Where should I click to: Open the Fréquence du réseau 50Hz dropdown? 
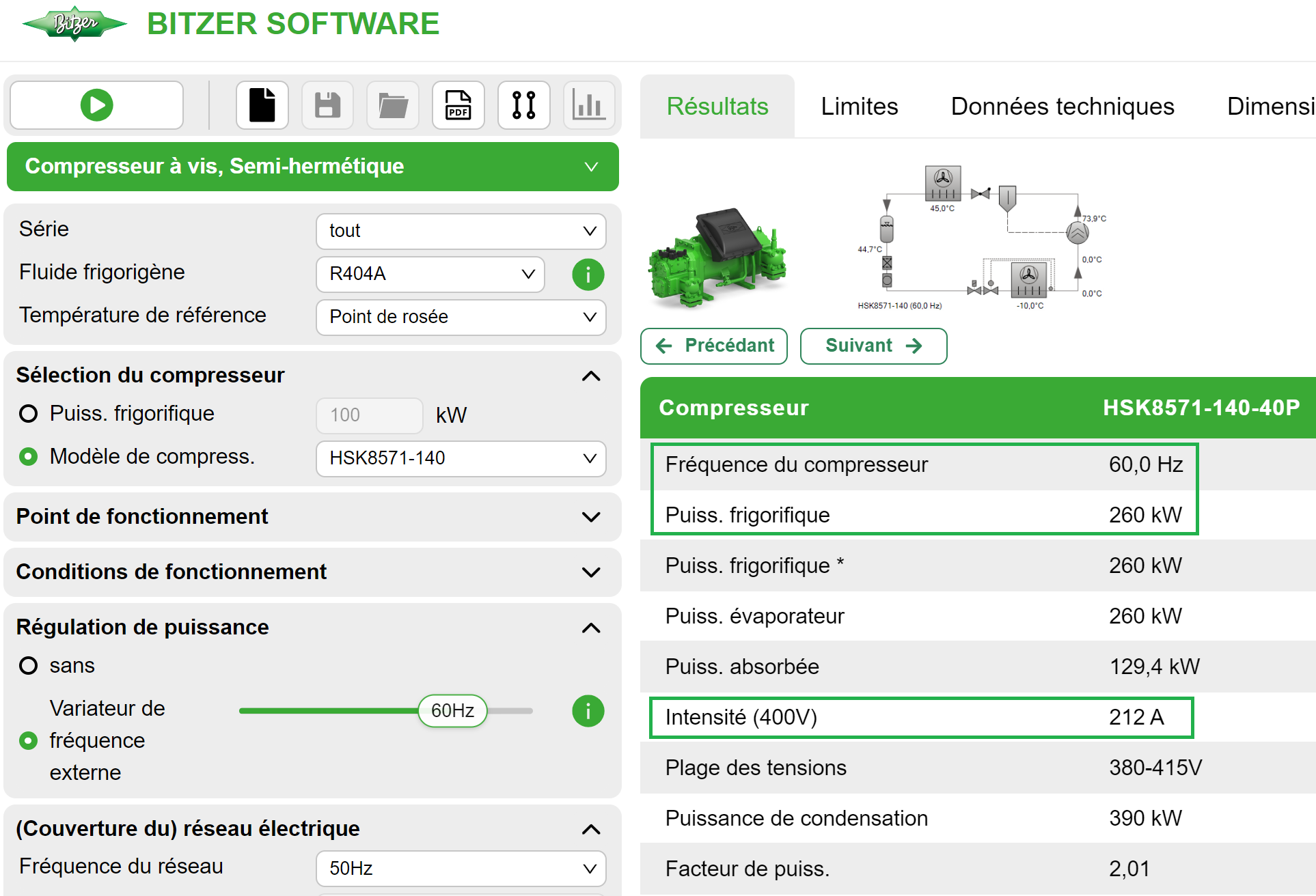(461, 868)
